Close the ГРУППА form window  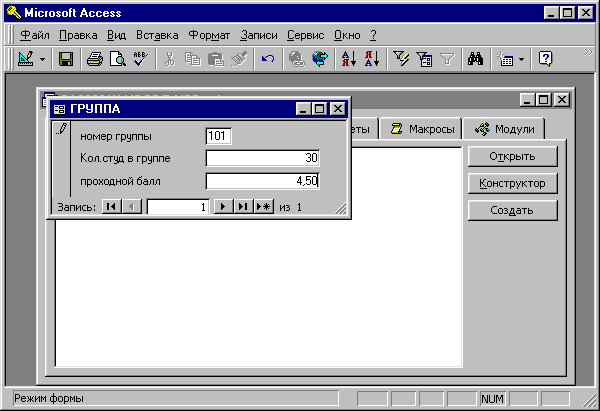click(338, 109)
